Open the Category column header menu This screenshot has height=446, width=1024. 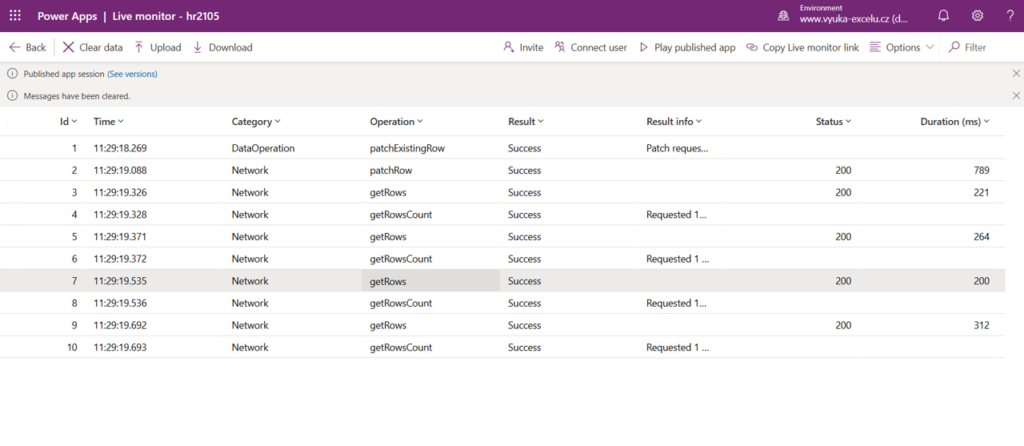tap(256, 121)
